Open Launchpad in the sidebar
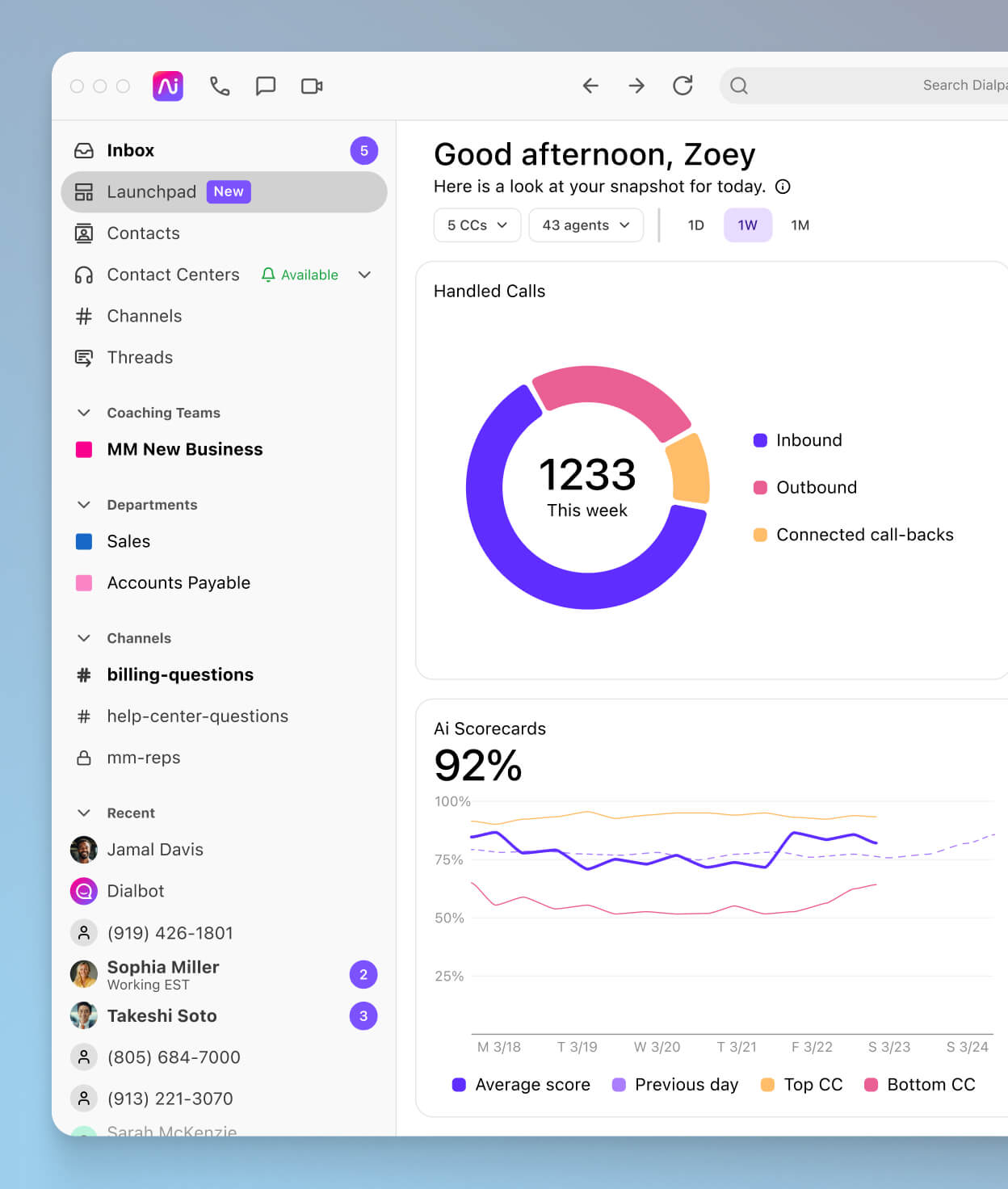Image resolution: width=1008 pixels, height=1189 pixels. click(x=152, y=191)
